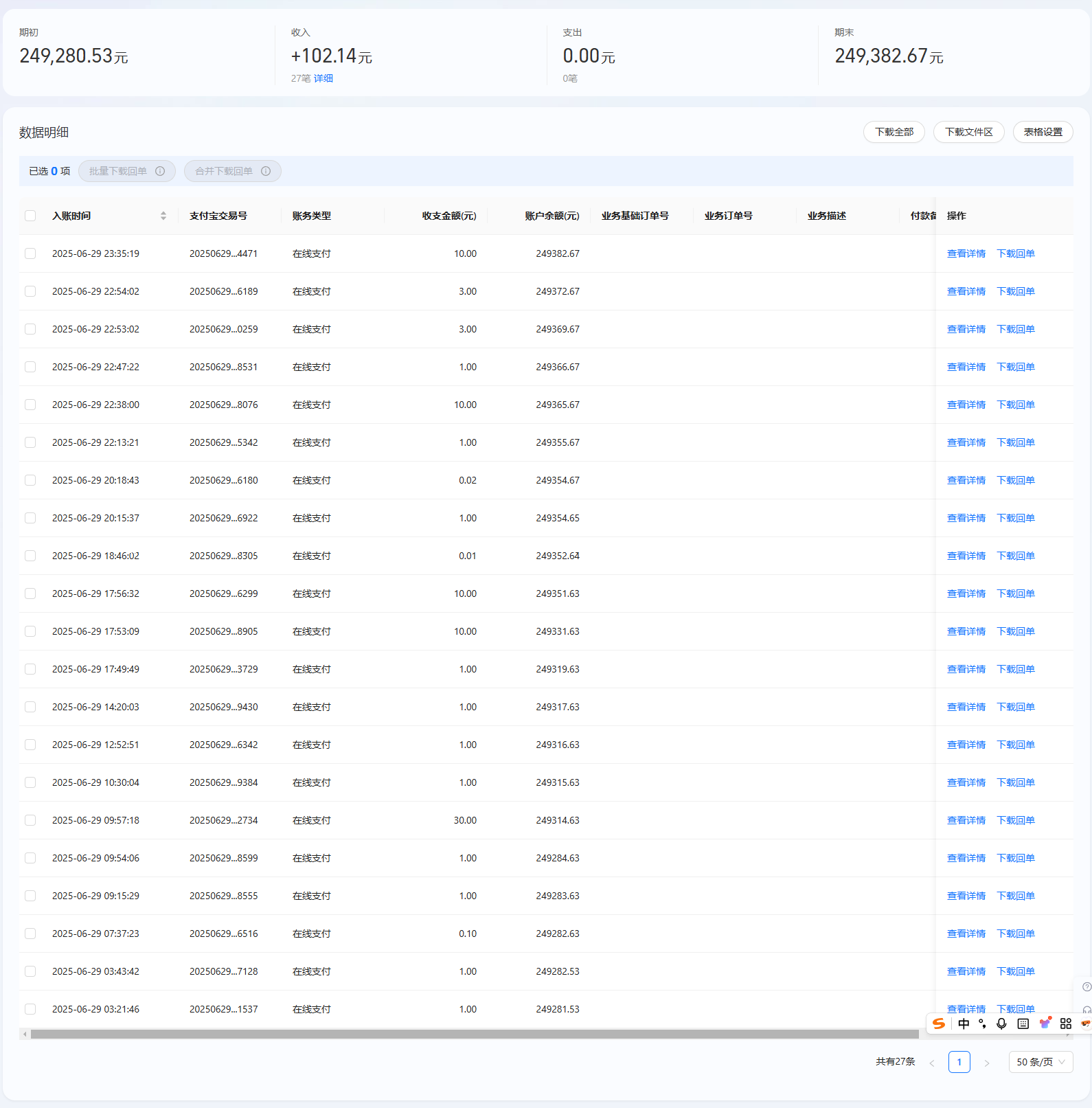Click the timestamp 2025-06-29 12:52:51
This screenshot has width=1092, height=1108.
point(95,745)
